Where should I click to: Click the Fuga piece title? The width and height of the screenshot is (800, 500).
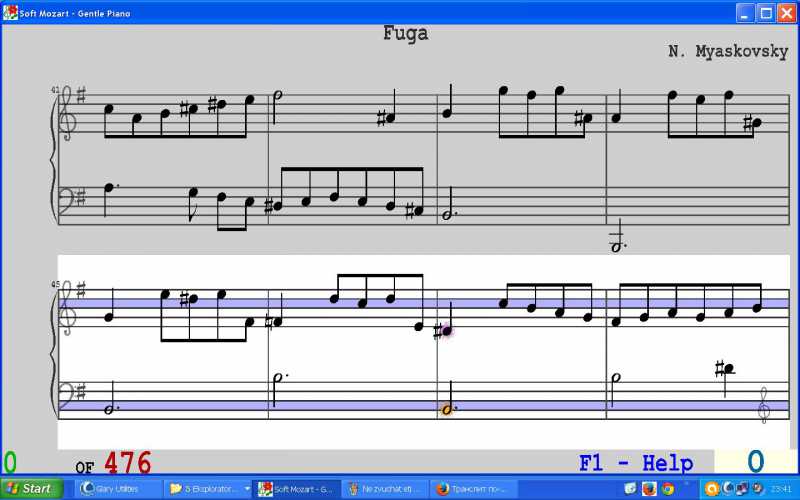(406, 34)
